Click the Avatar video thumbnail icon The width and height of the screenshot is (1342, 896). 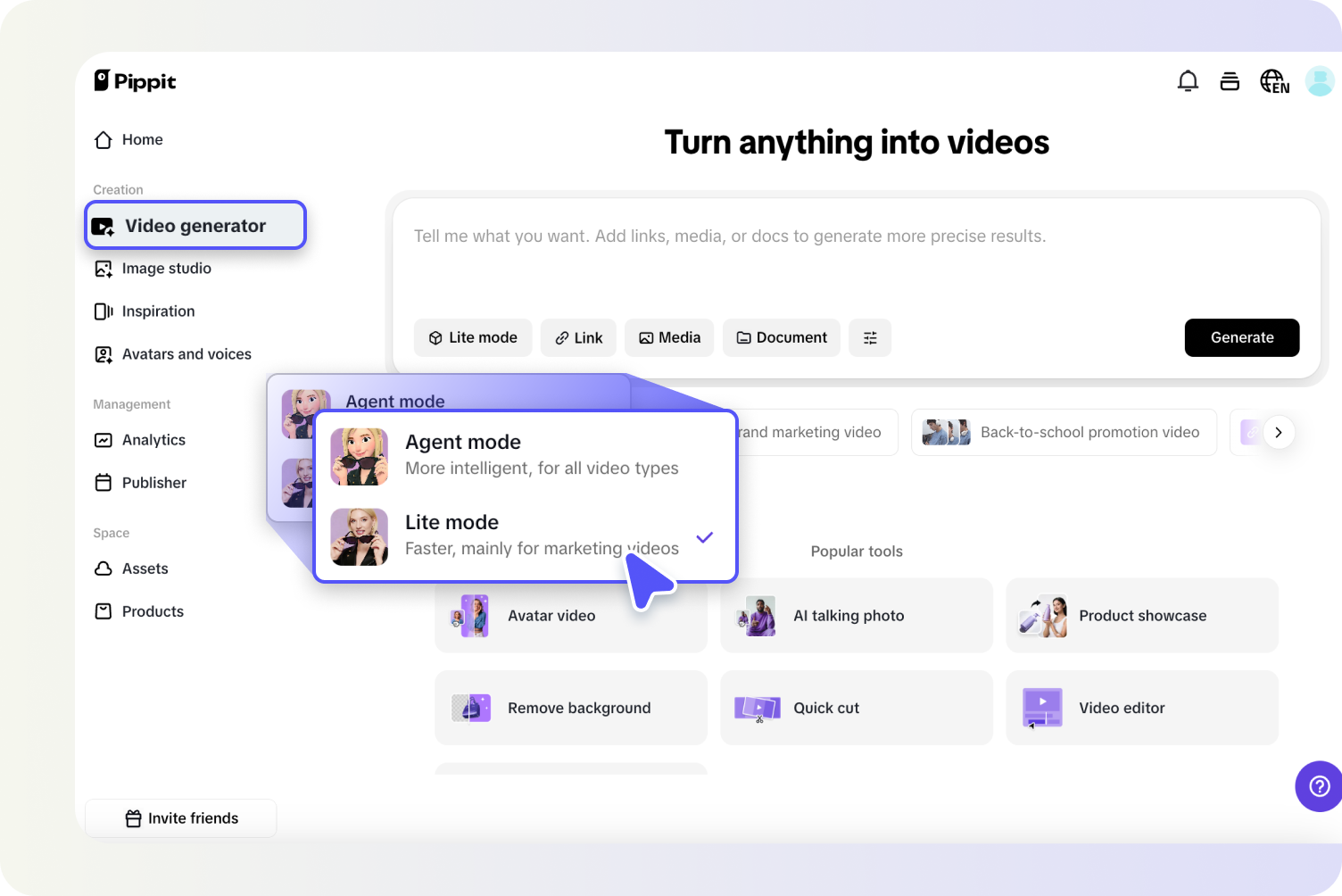[470, 616]
